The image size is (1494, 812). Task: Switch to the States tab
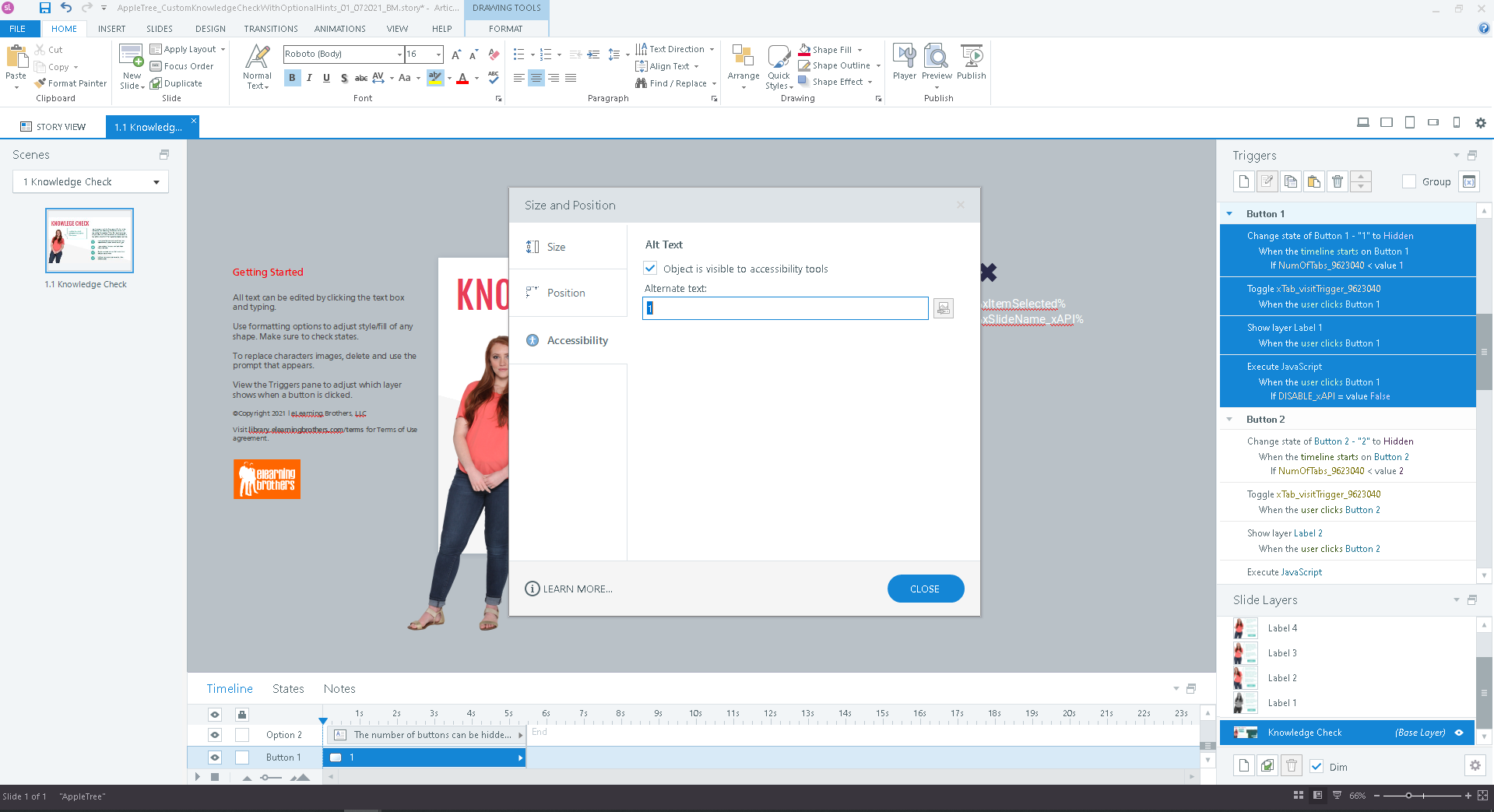point(288,689)
